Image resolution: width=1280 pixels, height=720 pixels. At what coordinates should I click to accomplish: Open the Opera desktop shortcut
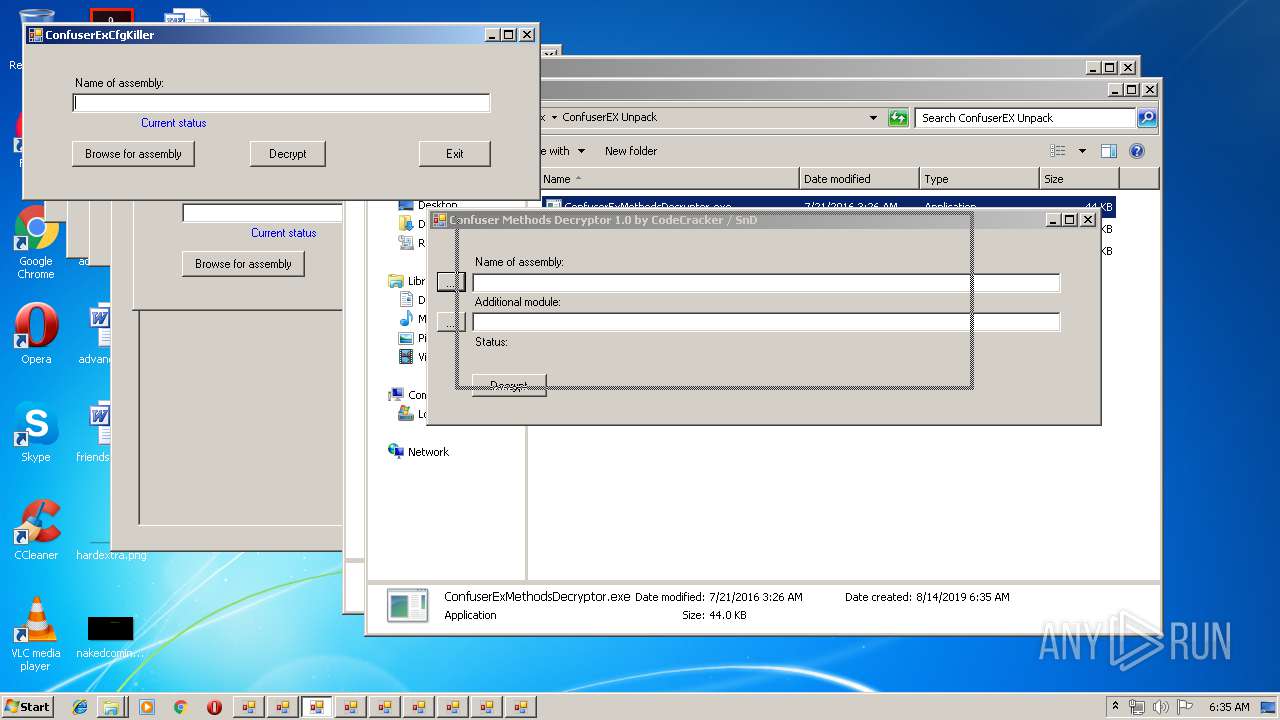tap(36, 335)
